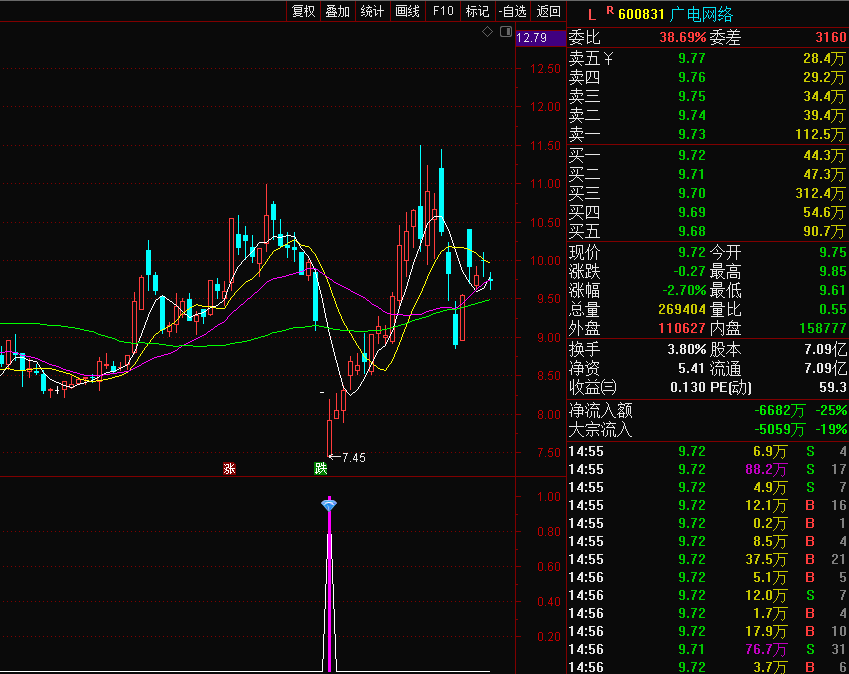Viewport: 849px width, 674px height.
Task: Select the trade row with 17.9万
Action: (707, 631)
